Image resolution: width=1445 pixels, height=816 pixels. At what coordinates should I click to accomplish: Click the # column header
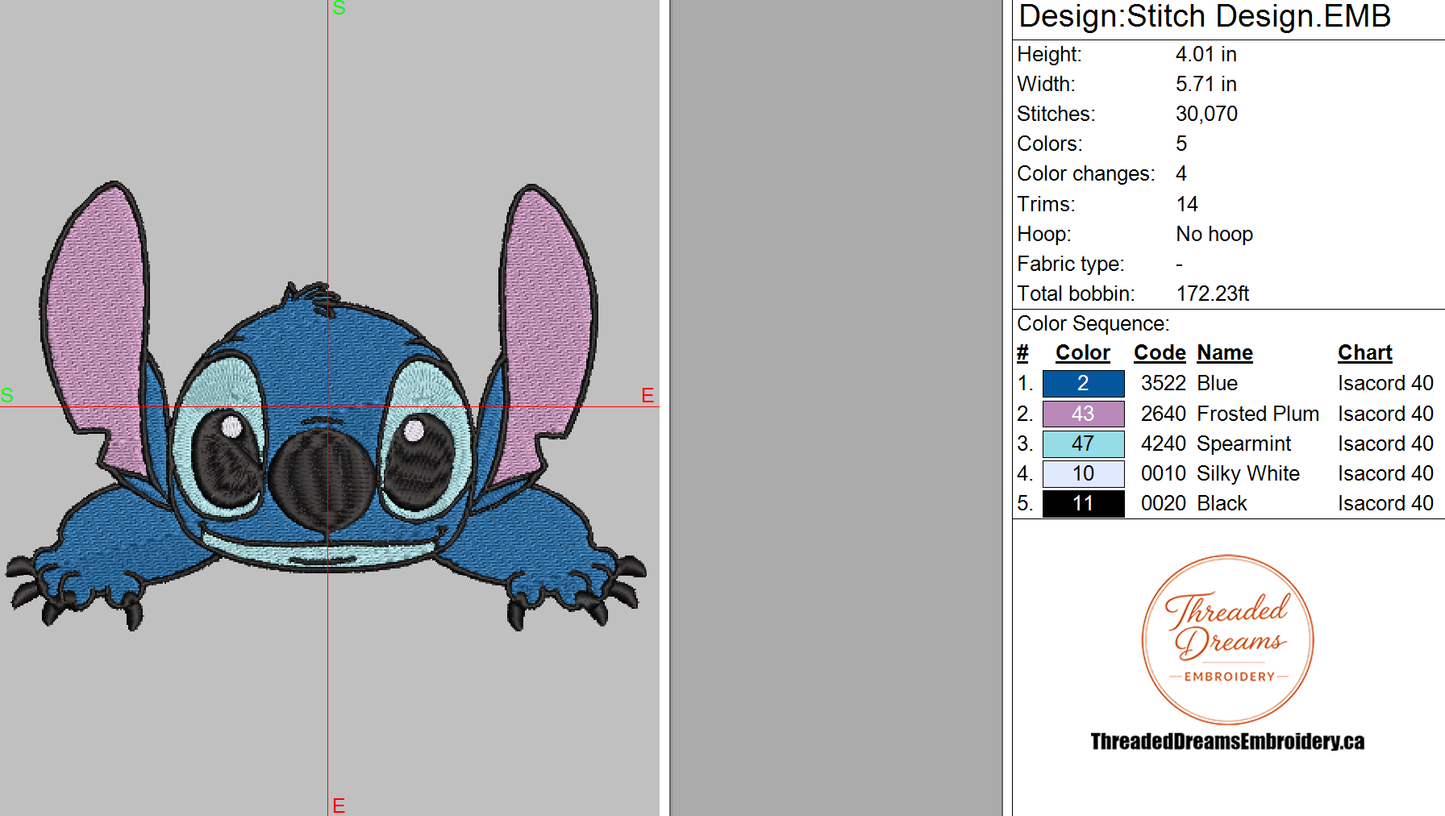(1022, 353)
